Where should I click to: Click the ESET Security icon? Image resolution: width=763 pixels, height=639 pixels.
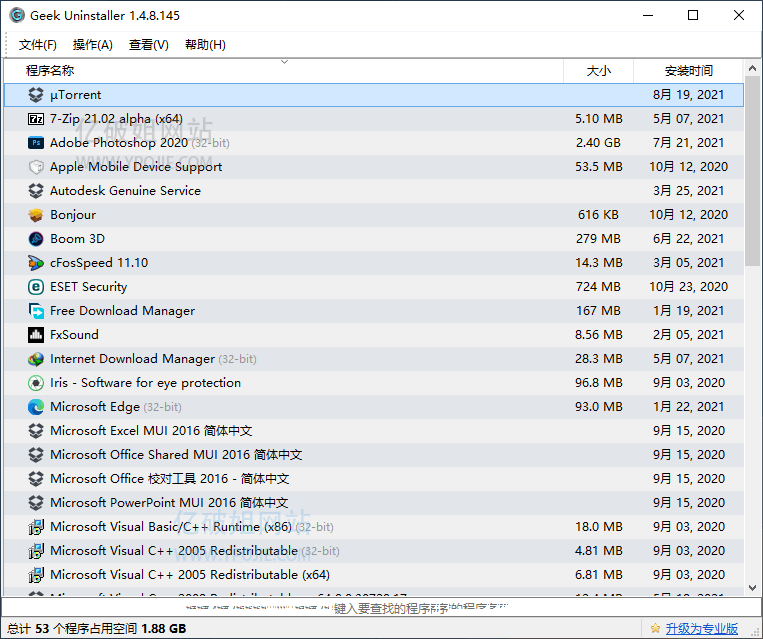click(x=36, y=287)
